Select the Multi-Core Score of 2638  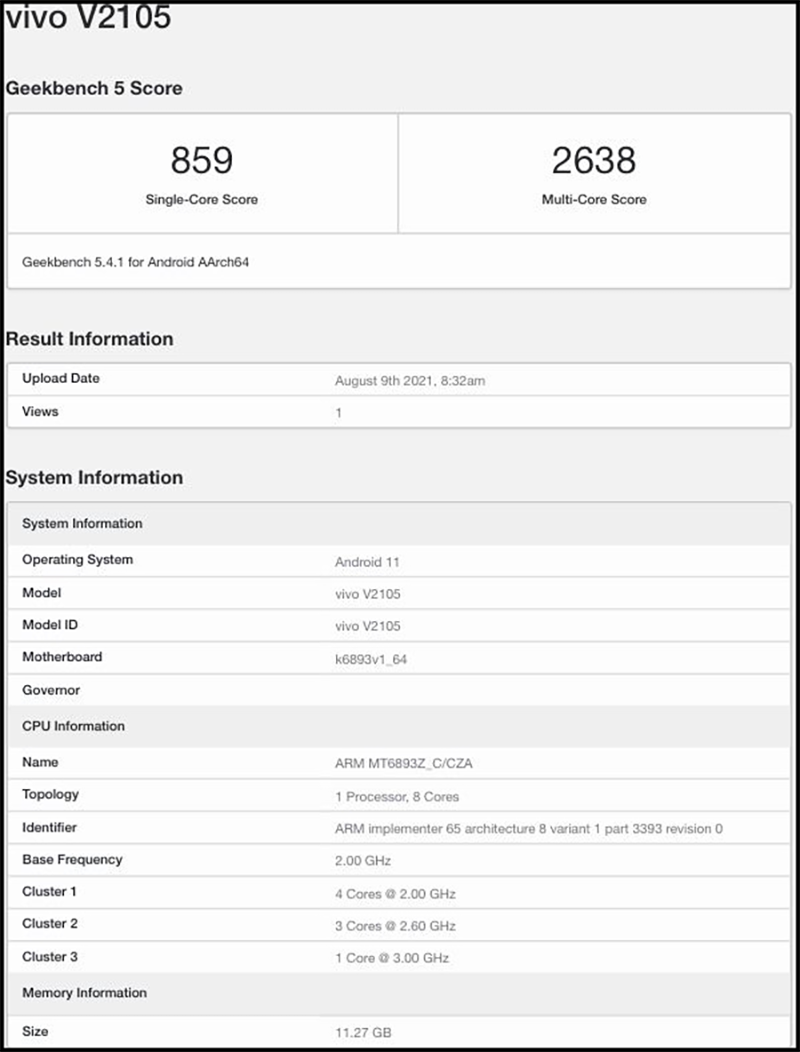pyautogui.click(x=594, y=160)
